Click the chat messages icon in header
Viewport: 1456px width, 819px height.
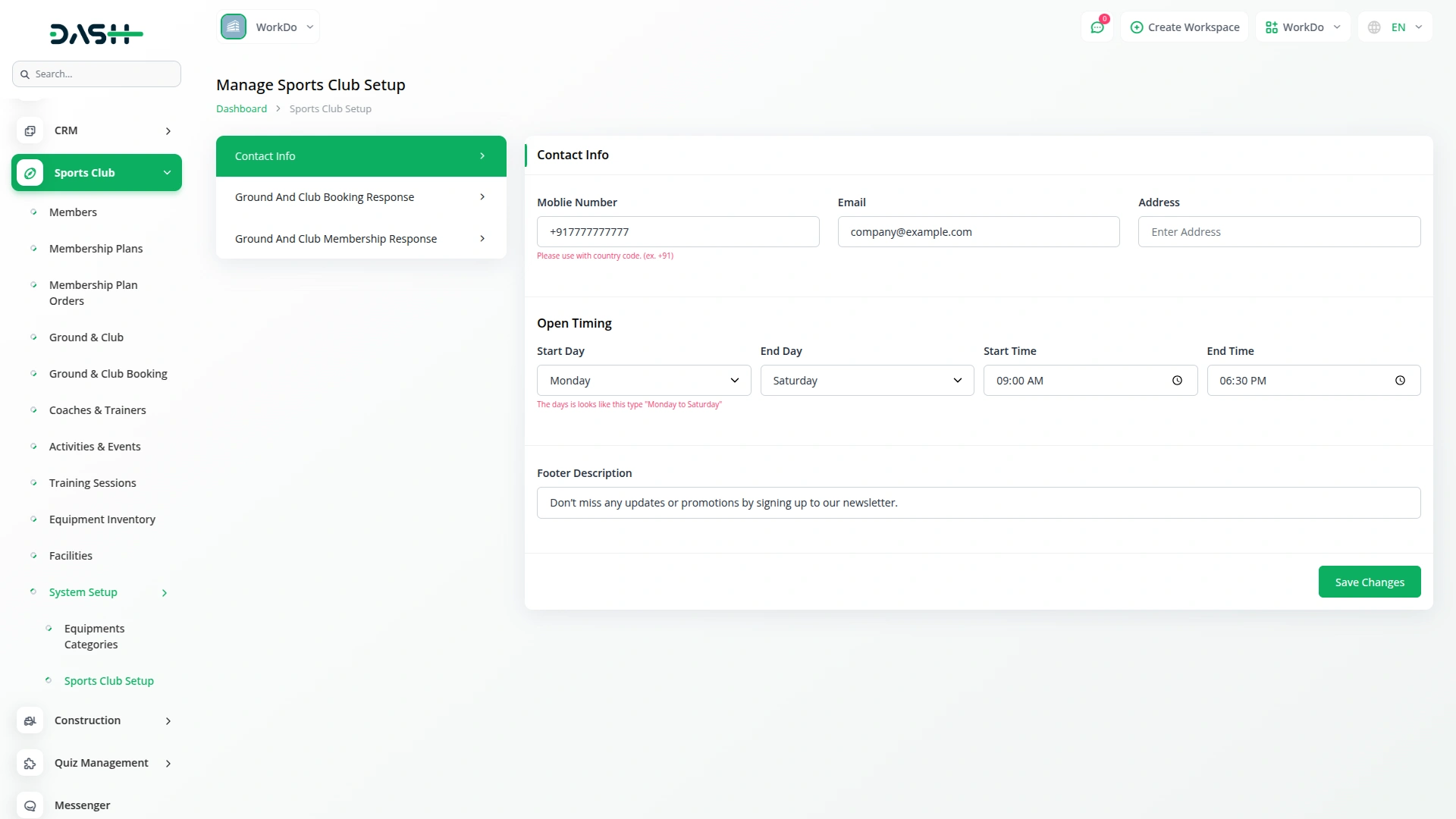point(1097,27)
